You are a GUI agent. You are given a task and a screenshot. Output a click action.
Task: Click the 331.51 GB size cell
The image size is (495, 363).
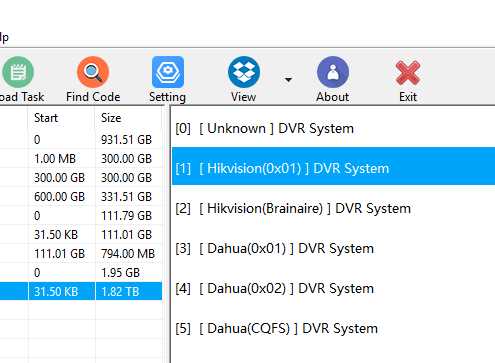(129, 196)
